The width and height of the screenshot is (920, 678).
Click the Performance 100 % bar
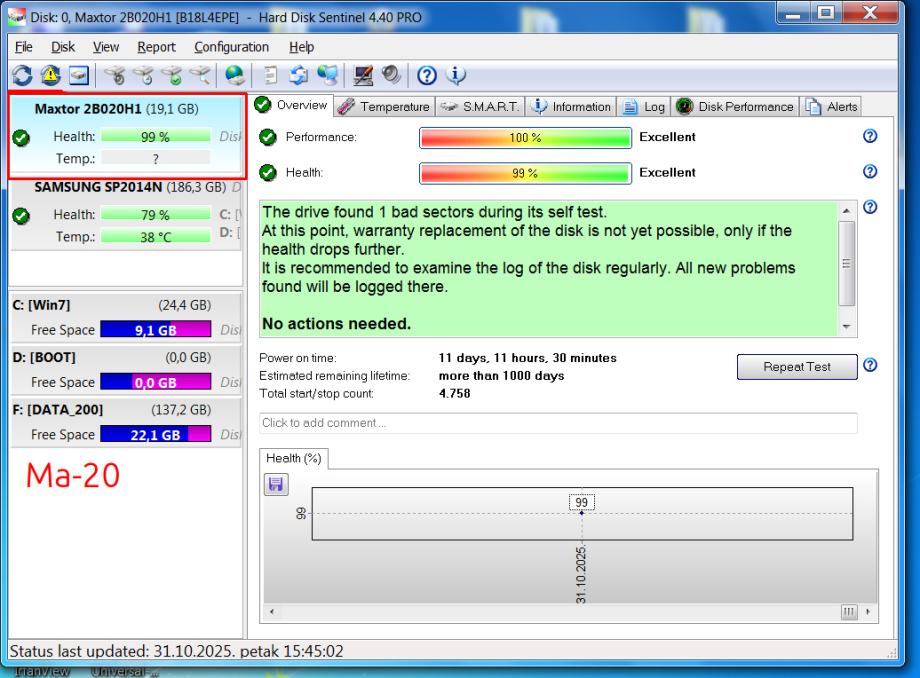(x=525, y=138)
